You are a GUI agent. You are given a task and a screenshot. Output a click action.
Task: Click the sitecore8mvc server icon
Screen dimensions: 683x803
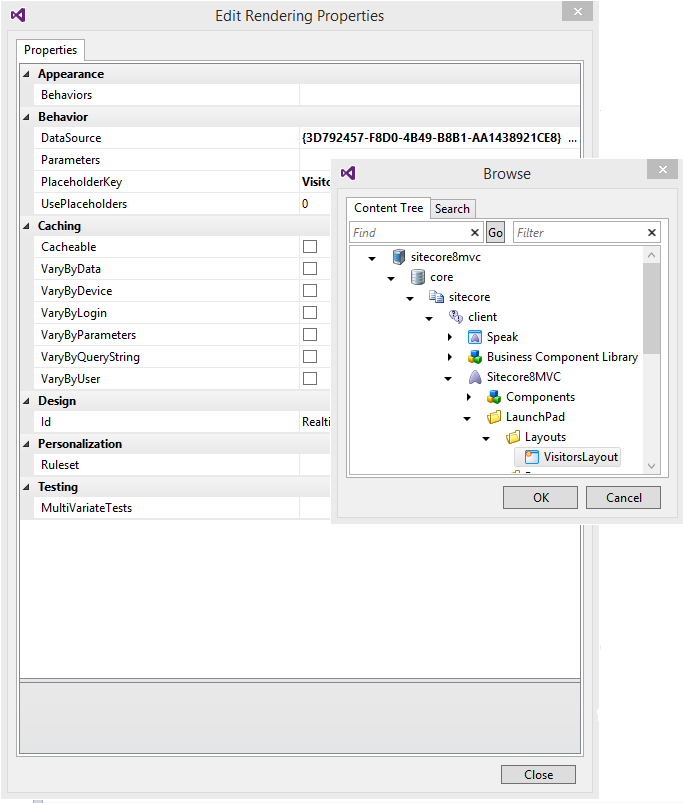[398, 257]
